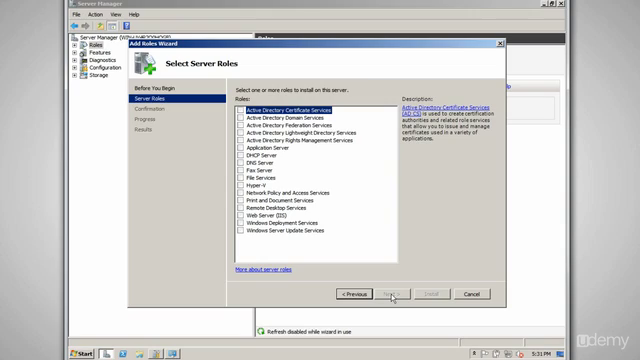This screenshot has width=640, height=360.
Task: Click the Previous button
Action: click(354, 294)
